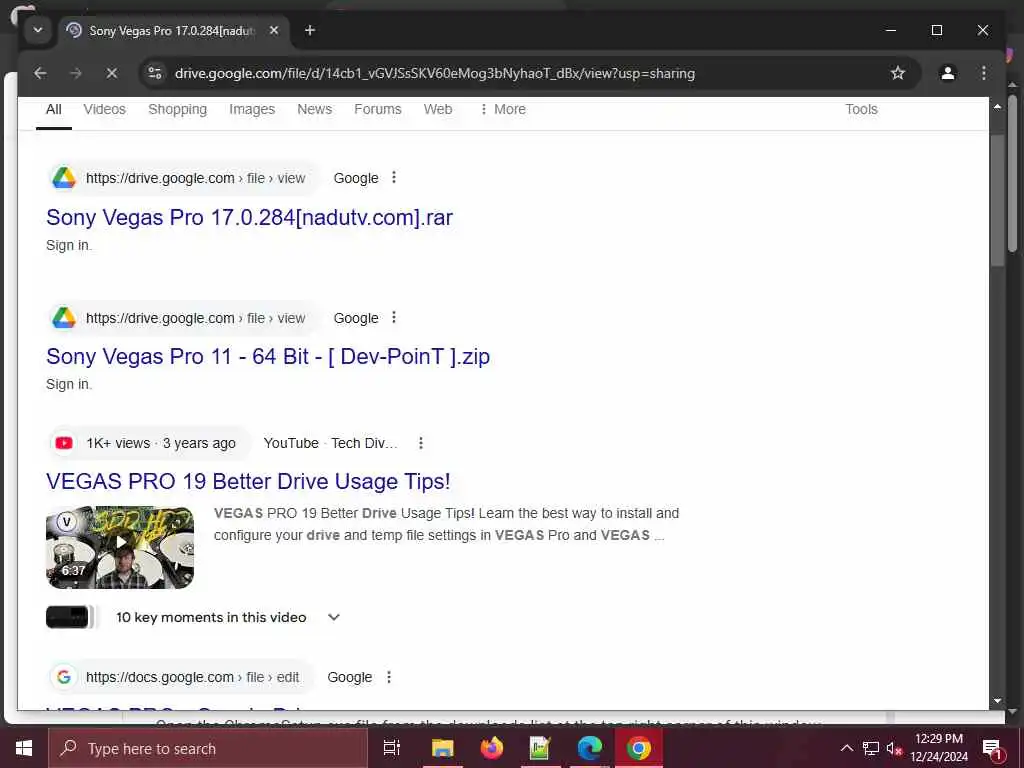This screenshot has height=768, width=1024.
Task: Click scrollbar down arrow in Chrome
Action: (x=997, y=701)
